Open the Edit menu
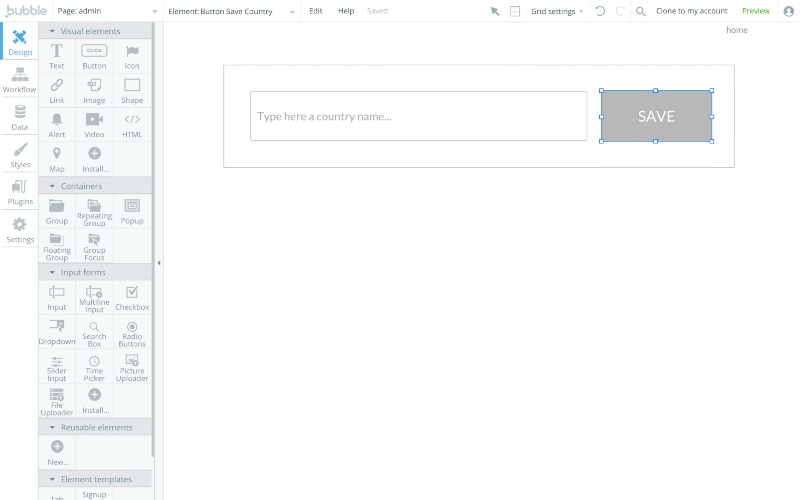Image resolution: width=800 pixels, height=500 pixels. click(x=315, y=11)
